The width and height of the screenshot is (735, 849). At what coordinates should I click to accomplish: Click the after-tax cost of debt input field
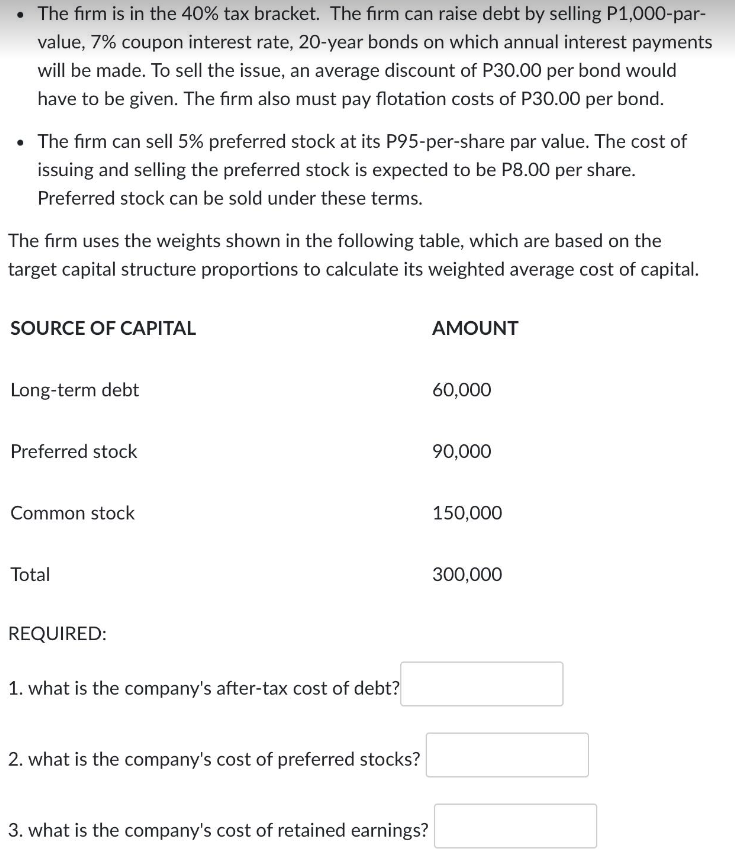(481, 683)
